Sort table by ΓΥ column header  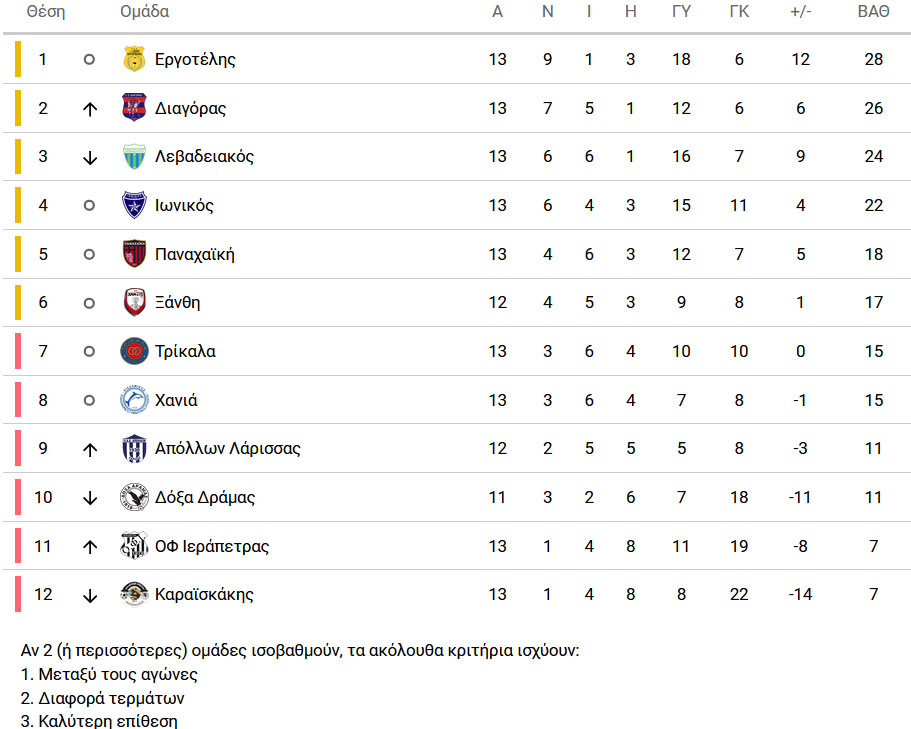tap(682, 12)
